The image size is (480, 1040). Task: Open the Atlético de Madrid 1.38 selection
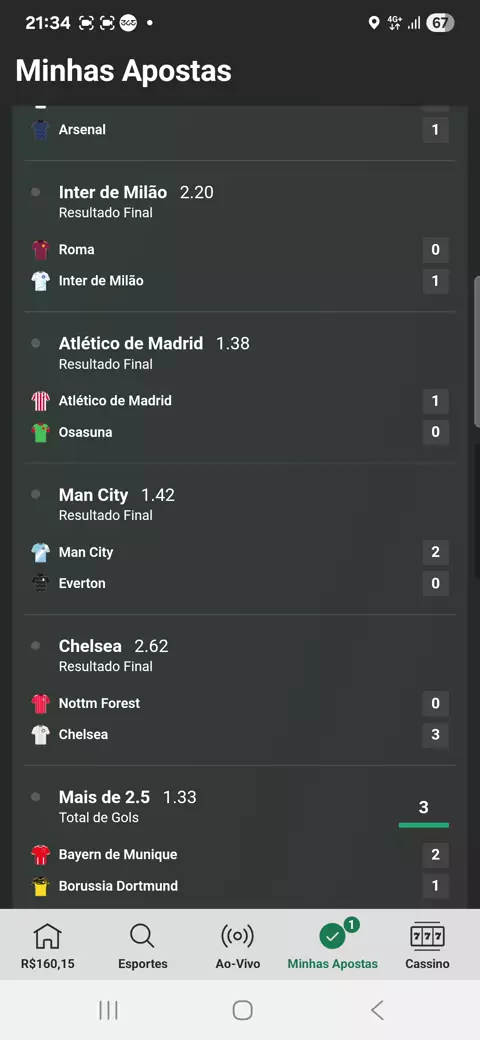pyautogui.click(x=154, y=344)
